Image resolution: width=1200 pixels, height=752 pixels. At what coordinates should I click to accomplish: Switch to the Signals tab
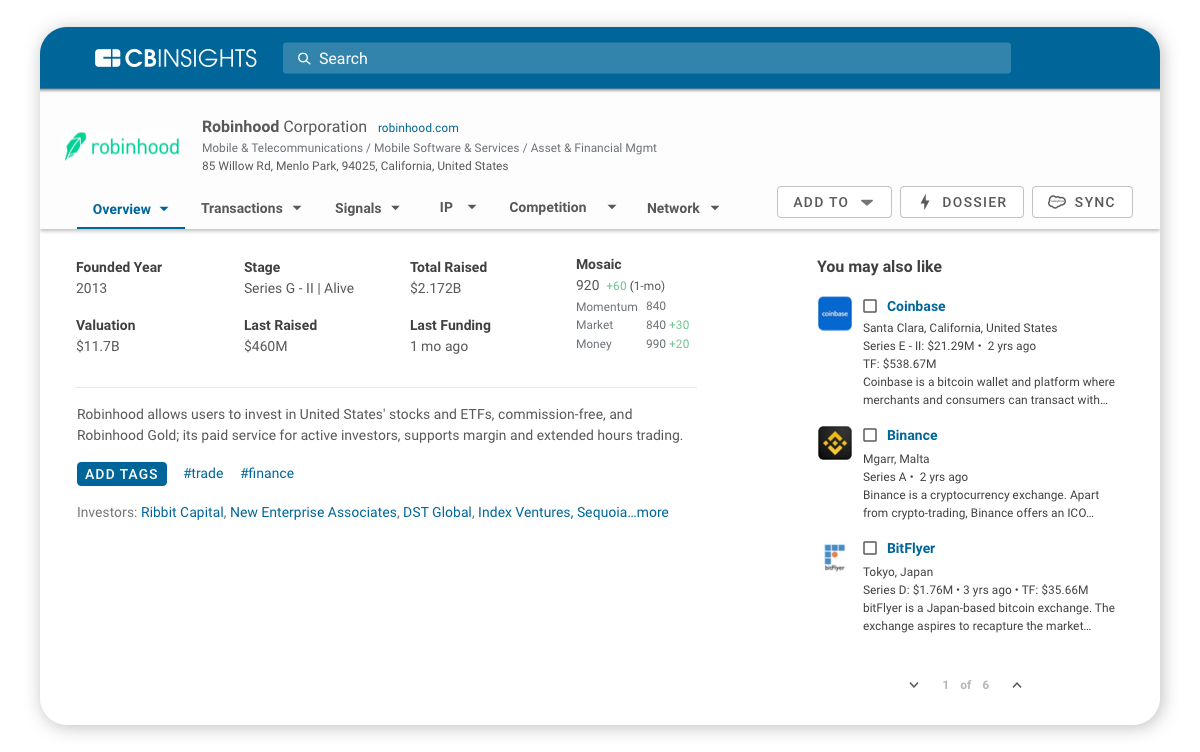(358, 208)
